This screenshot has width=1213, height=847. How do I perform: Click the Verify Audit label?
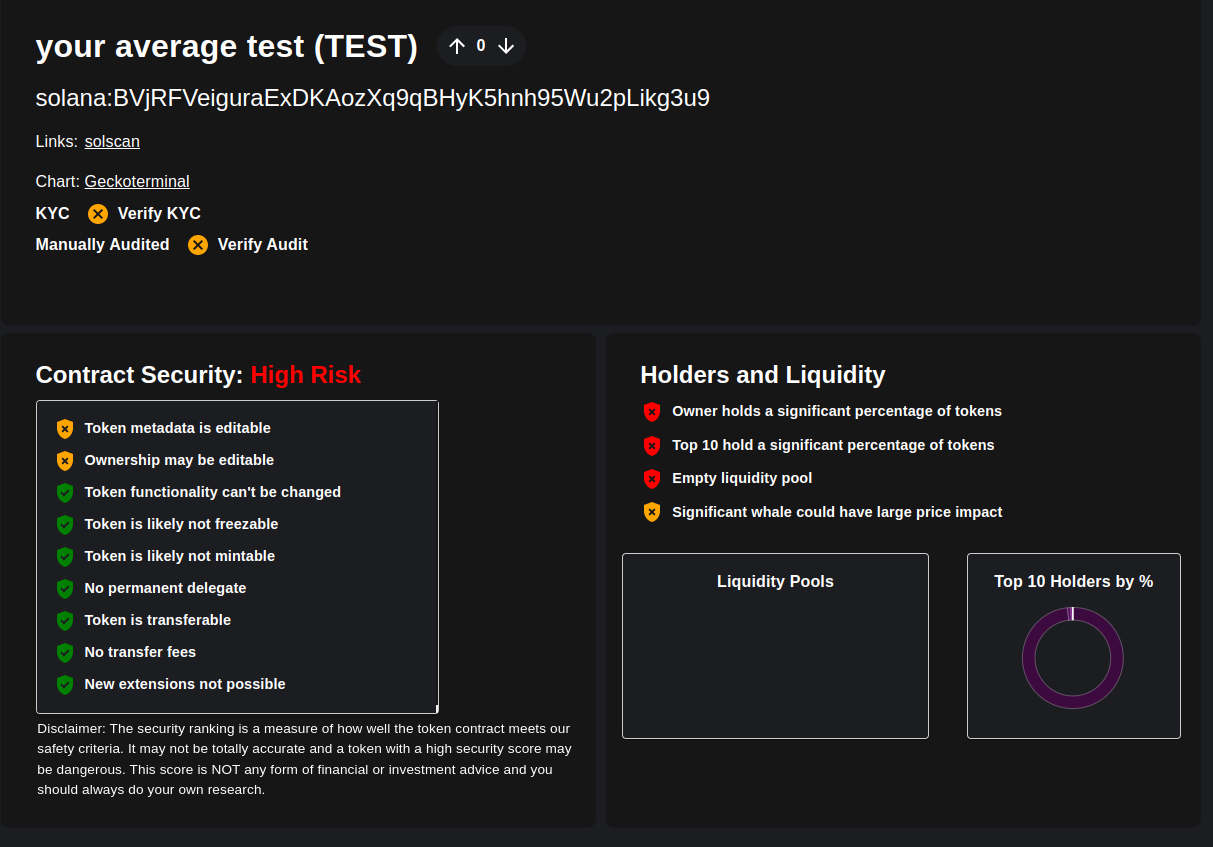tap(263, 245)
